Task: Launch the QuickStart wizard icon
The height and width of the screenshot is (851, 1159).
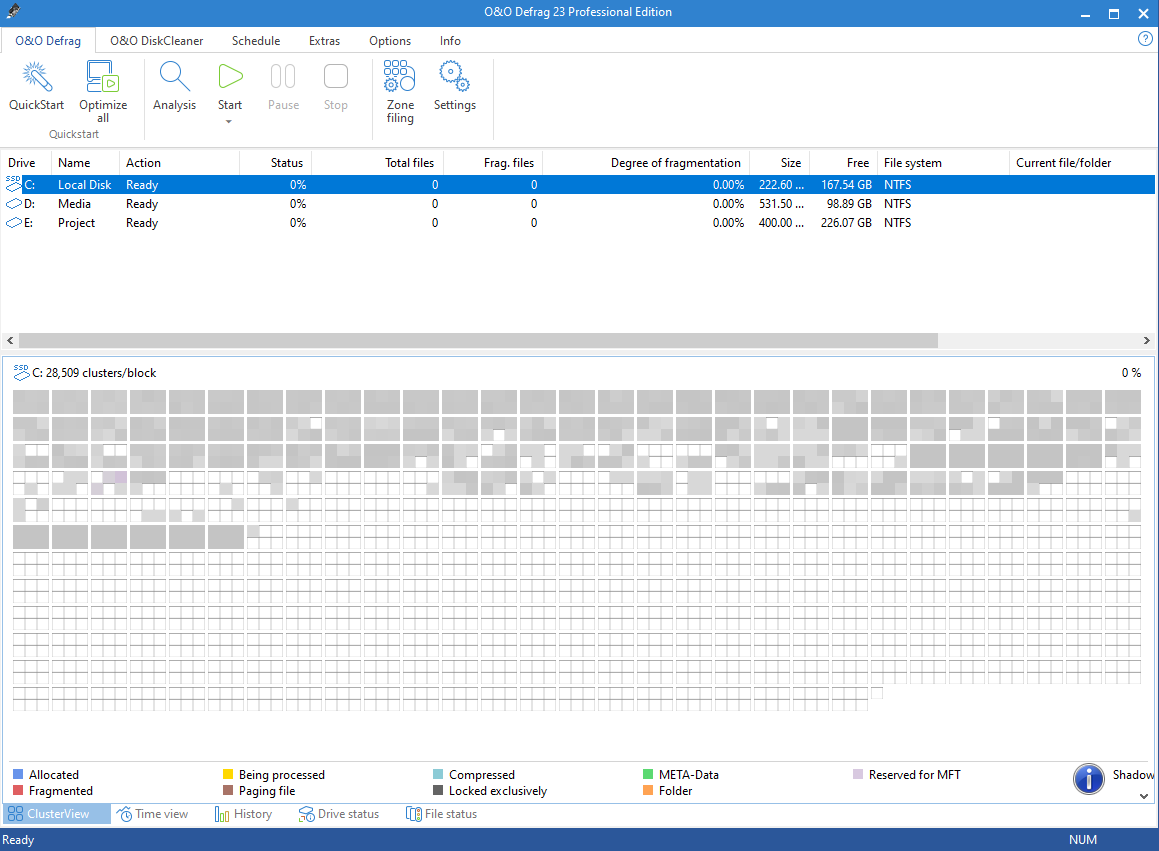Action: 36,77
